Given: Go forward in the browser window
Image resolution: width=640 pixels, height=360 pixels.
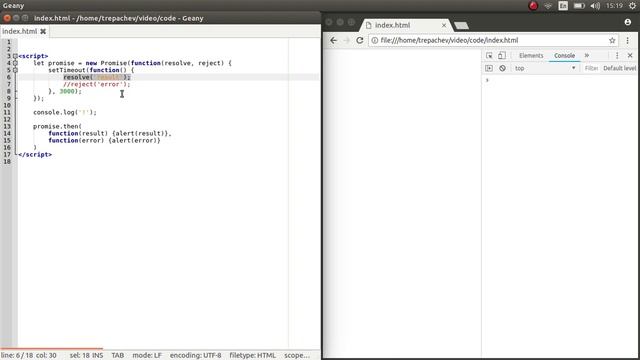Looking at the screenshot, I should 346,40.
